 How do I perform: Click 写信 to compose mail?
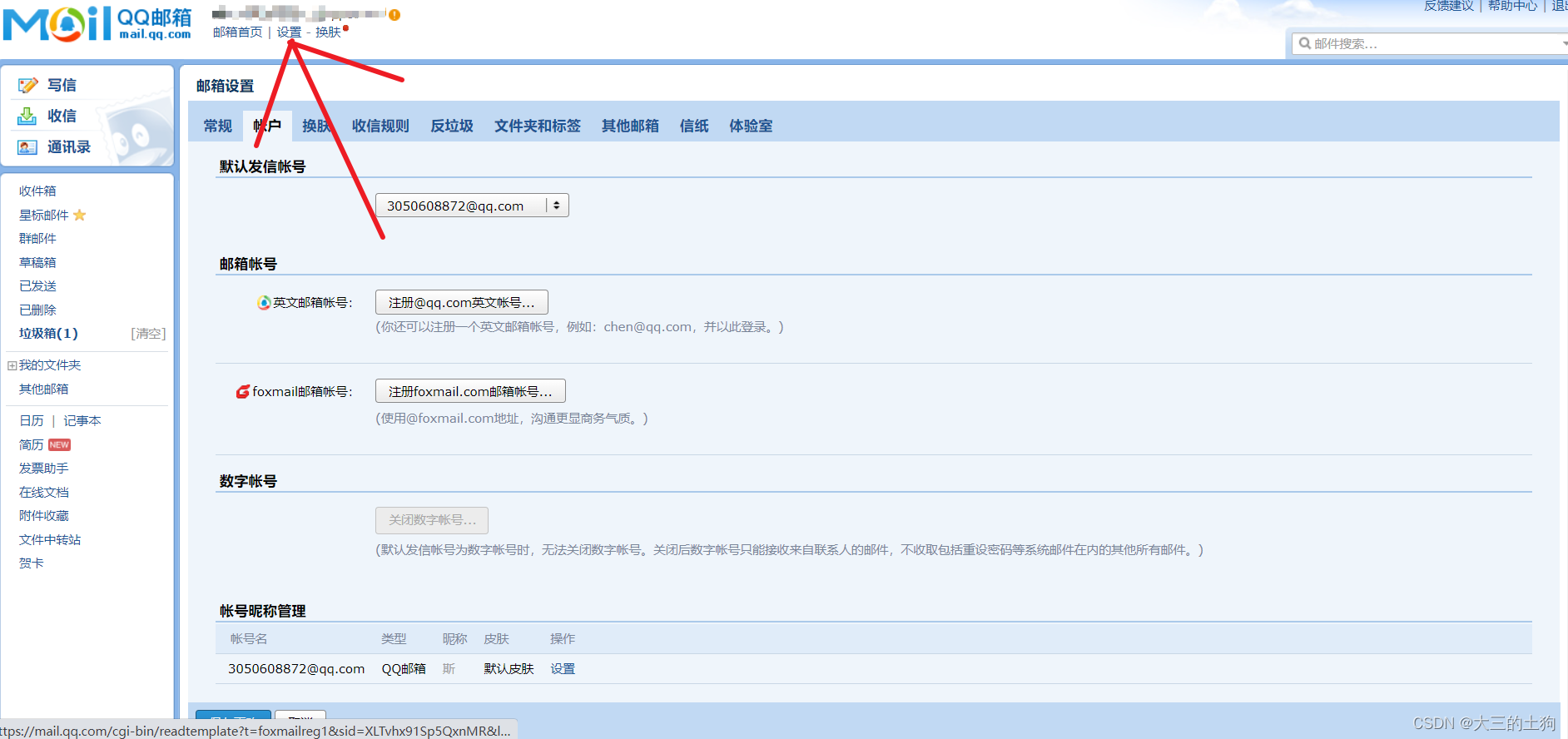pos(62,85)
